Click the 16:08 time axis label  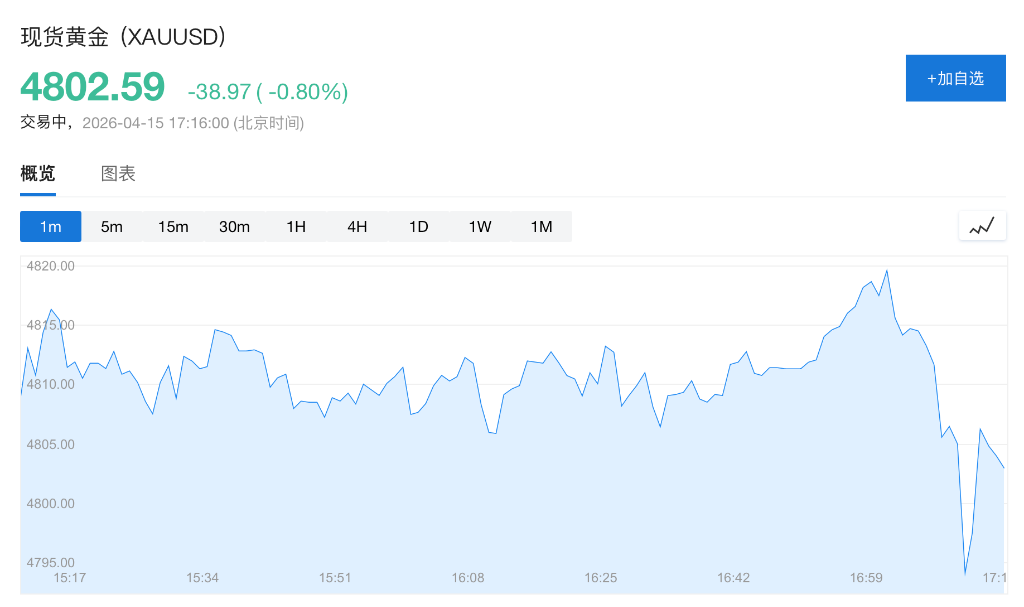pos(468,578)
